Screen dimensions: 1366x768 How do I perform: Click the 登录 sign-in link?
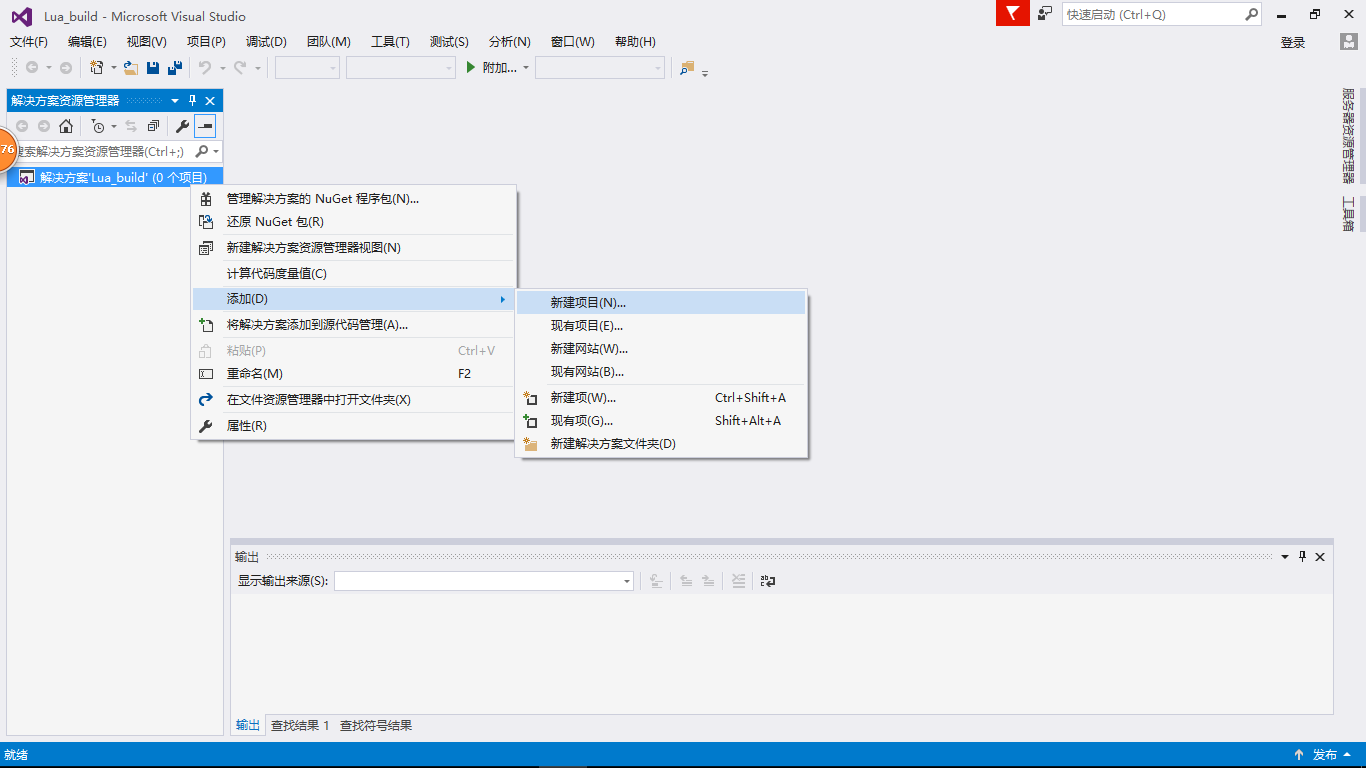pos(1293,42)
